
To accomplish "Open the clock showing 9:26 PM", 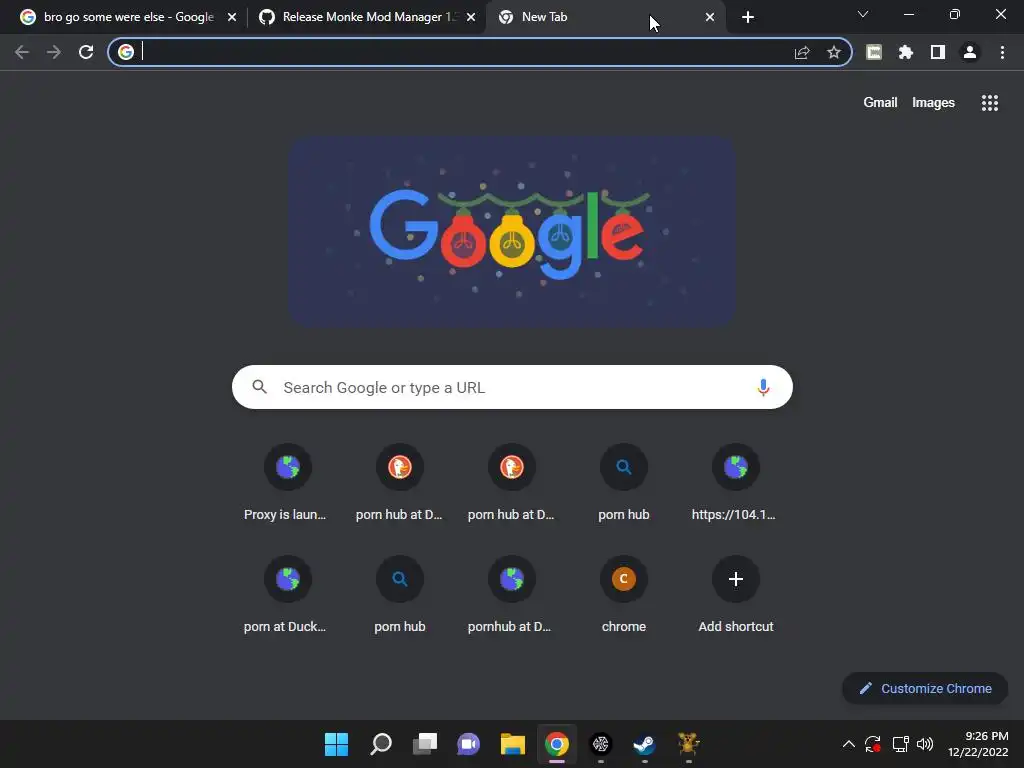I will pyautogui.click(x=978, y=744).
